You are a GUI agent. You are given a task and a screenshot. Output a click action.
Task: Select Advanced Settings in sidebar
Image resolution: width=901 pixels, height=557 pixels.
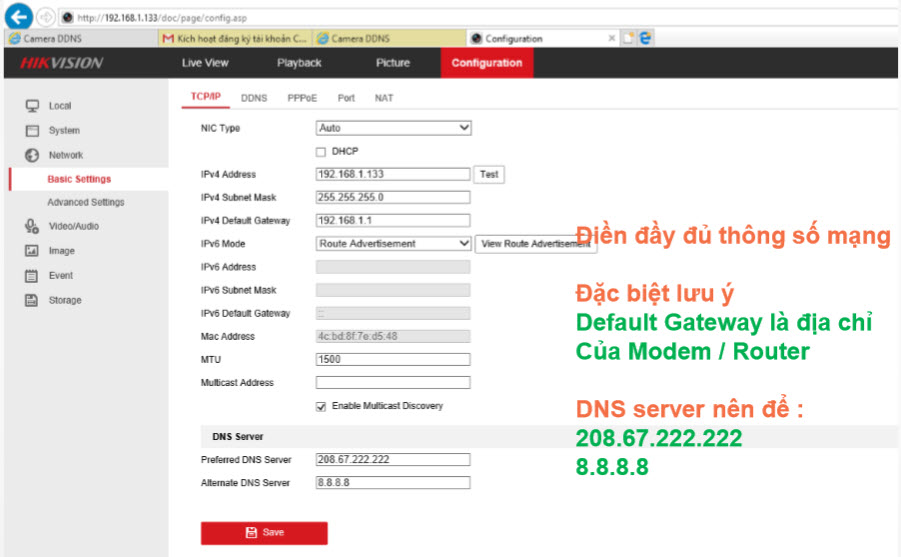(x=86, y=202)
